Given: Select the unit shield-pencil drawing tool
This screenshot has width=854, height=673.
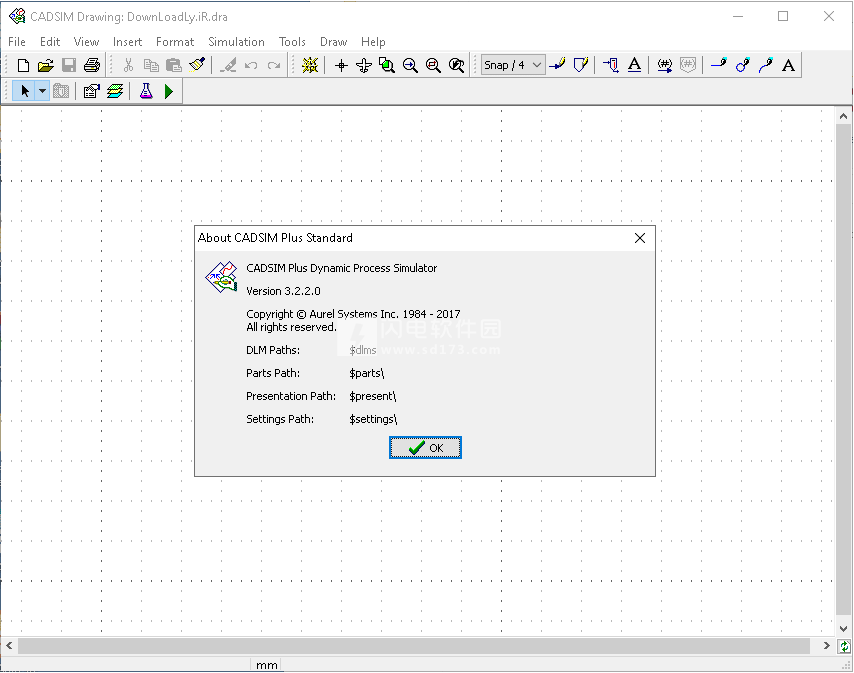Looking at the screenshot, I should [581, 65].
